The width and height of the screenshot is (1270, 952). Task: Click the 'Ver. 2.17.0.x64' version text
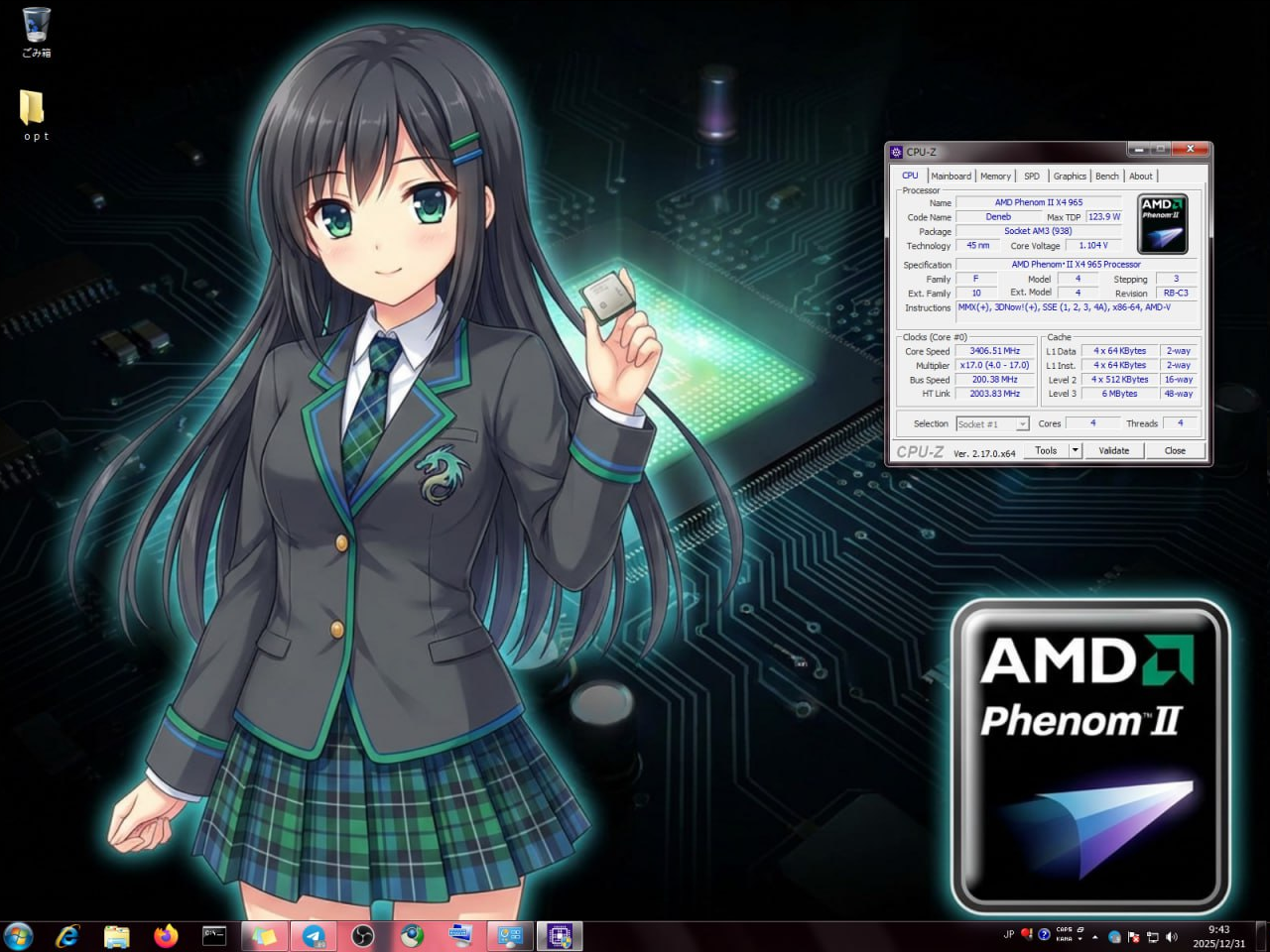click(x=984, y=453)
